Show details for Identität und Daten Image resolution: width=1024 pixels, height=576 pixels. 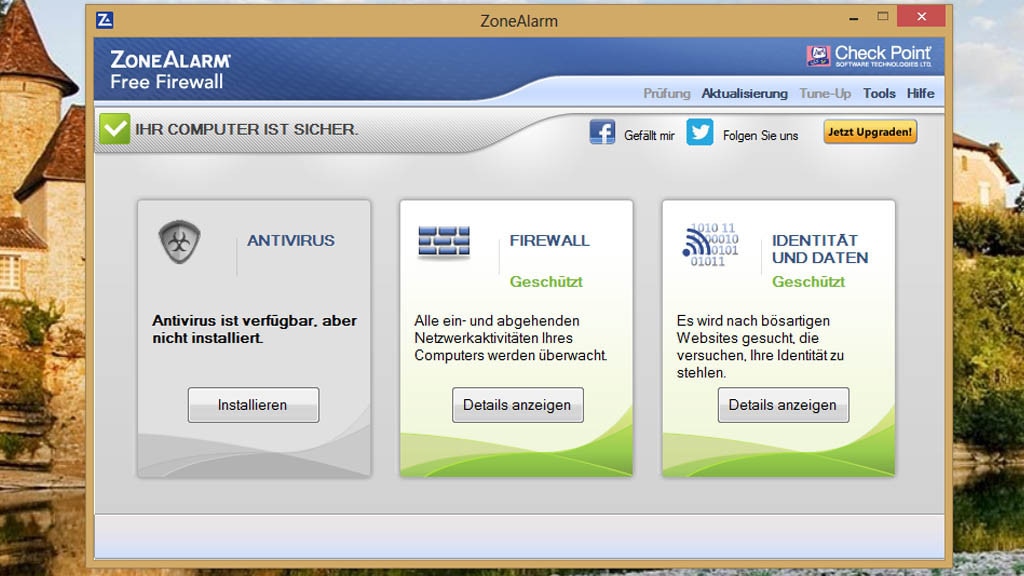click(x=782, y=405)
